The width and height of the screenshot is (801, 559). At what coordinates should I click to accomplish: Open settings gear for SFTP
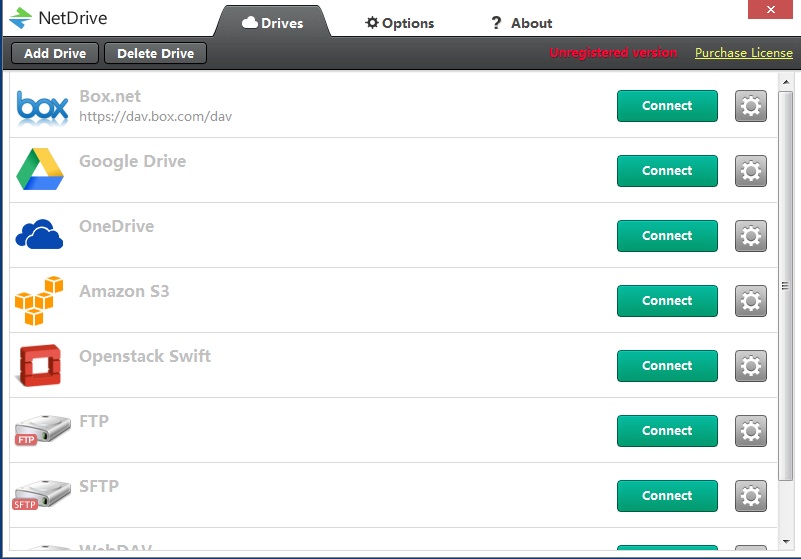tap(750, 496)
